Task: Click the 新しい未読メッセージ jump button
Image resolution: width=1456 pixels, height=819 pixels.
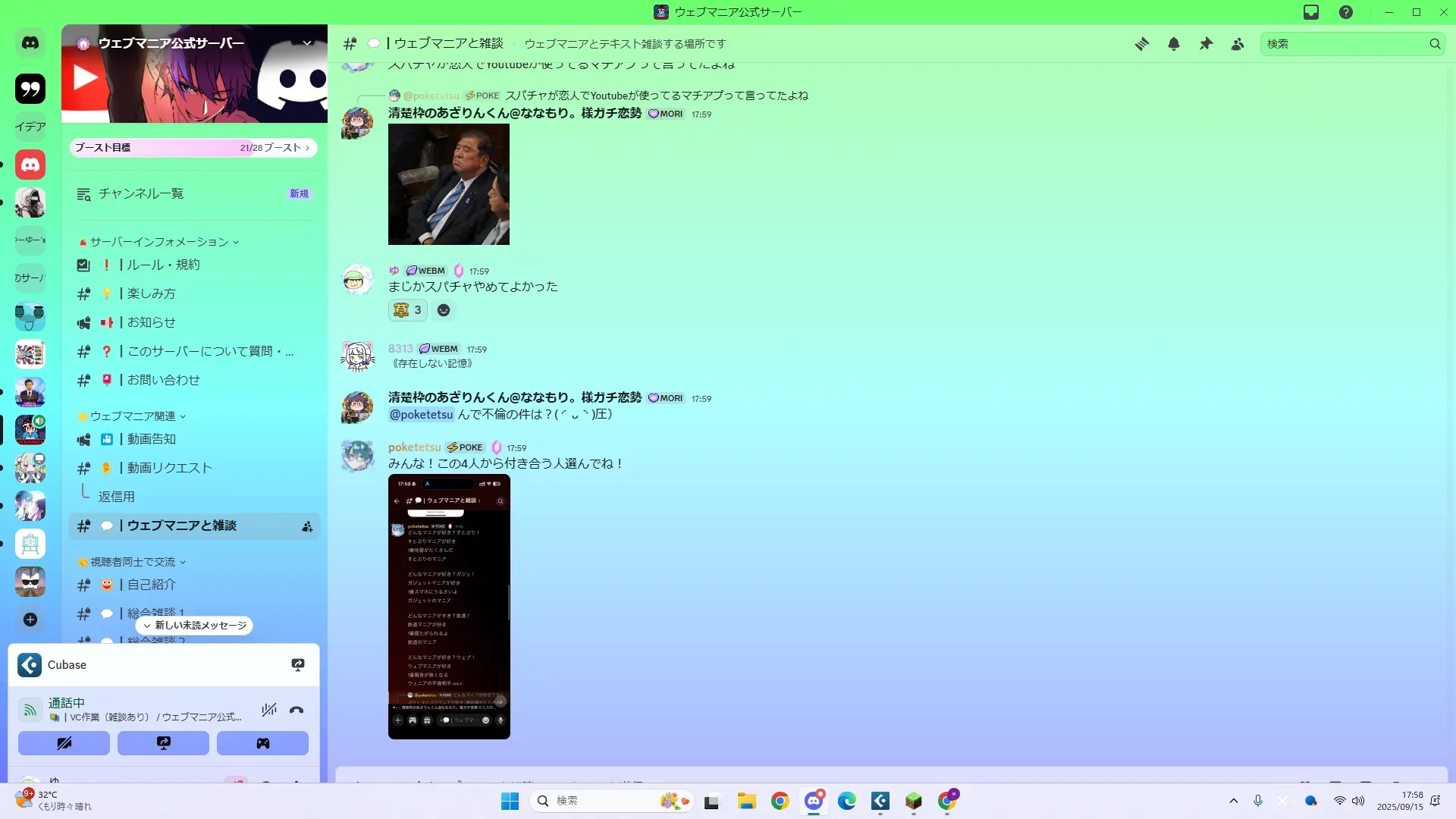Action: 195,626
